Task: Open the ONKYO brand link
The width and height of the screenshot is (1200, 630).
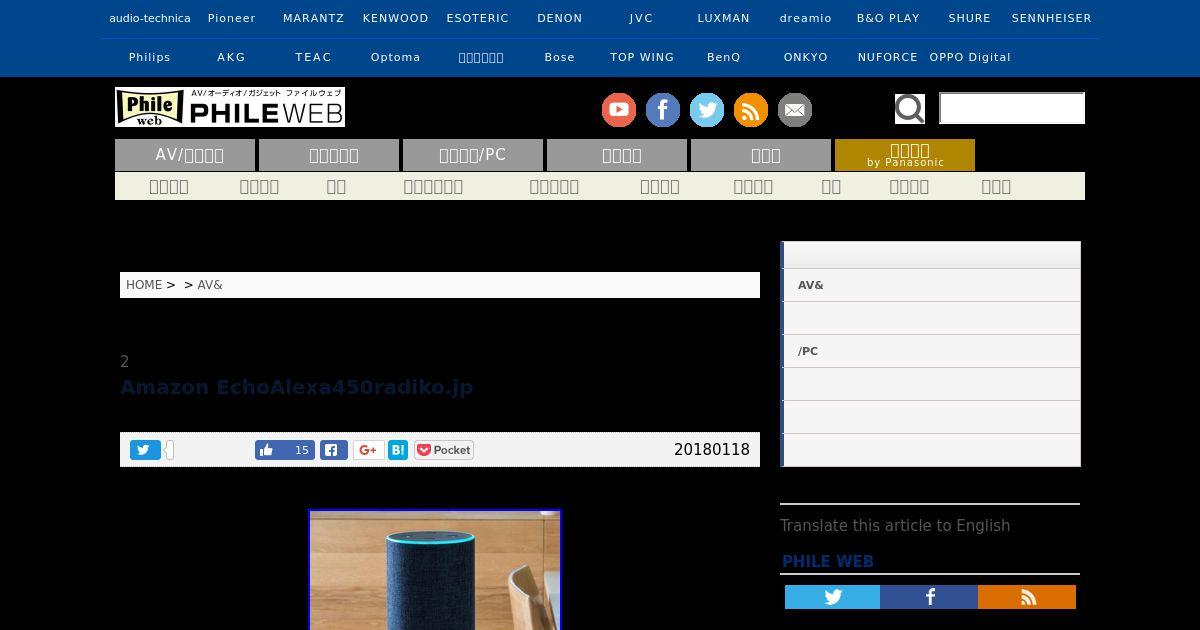Action: 806,57
